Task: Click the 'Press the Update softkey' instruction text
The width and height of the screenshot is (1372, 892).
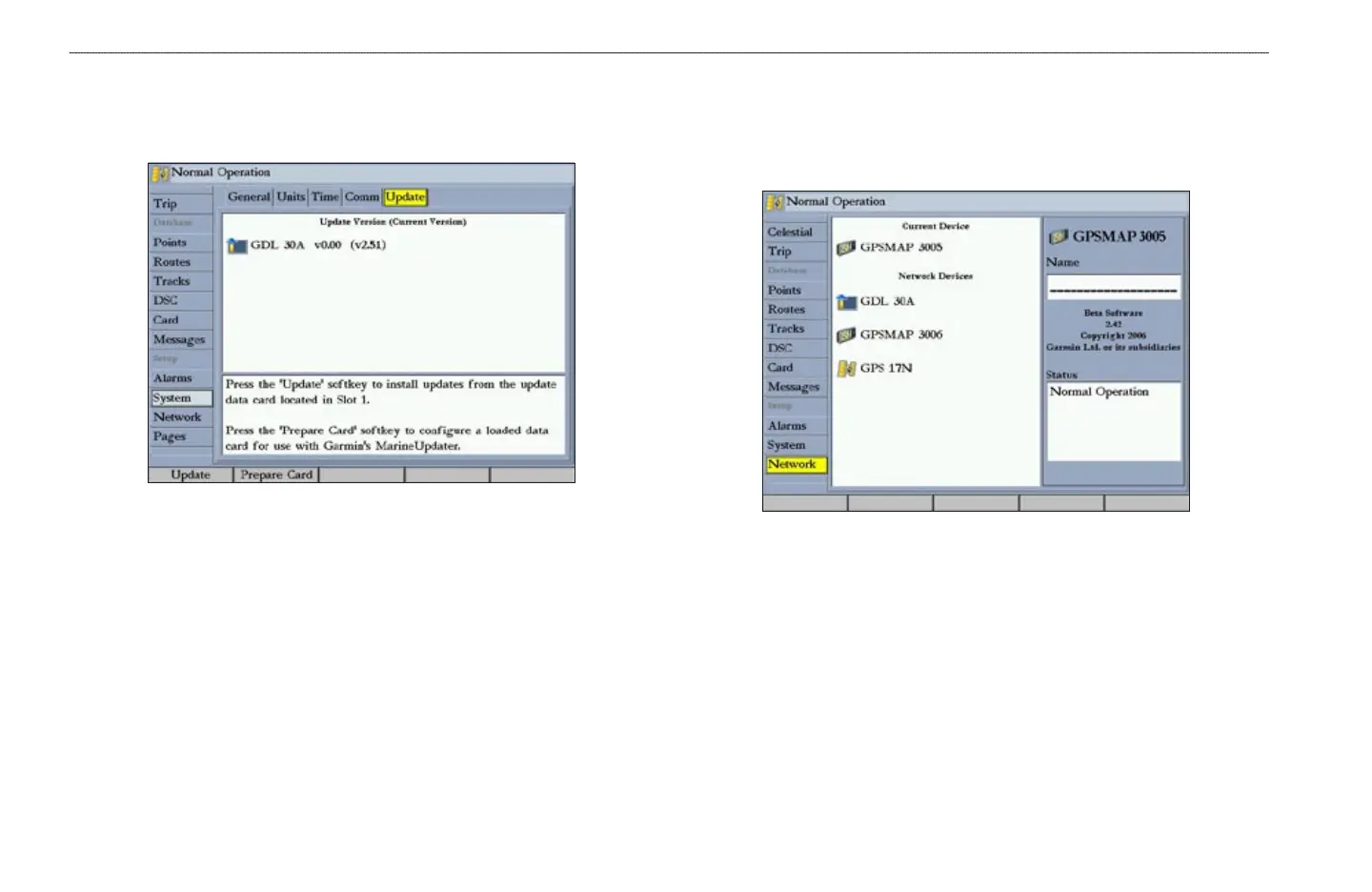Action: click(x=391, y=393)
